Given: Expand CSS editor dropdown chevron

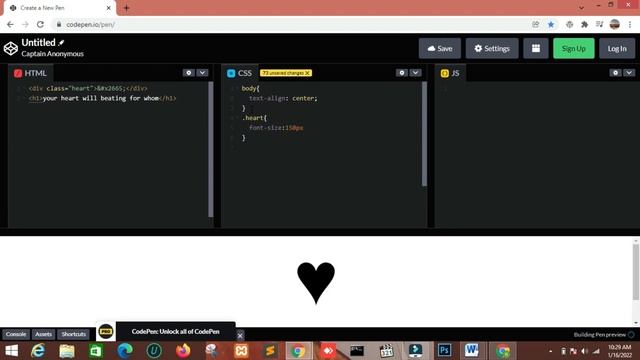Looking at the screenshot, I should pyautogui.click(x=416, y=73).
